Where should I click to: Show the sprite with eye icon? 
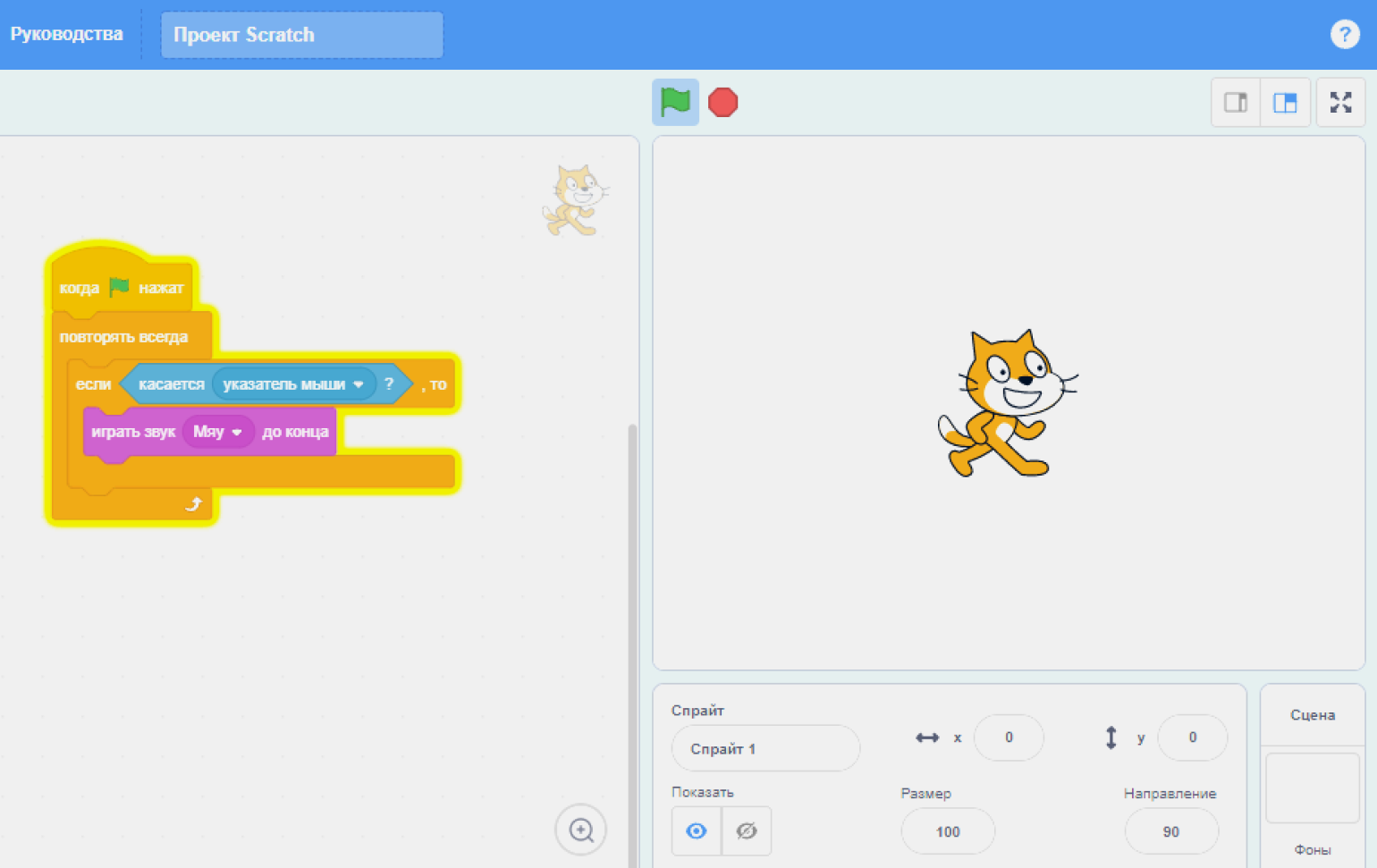(697, 831)
